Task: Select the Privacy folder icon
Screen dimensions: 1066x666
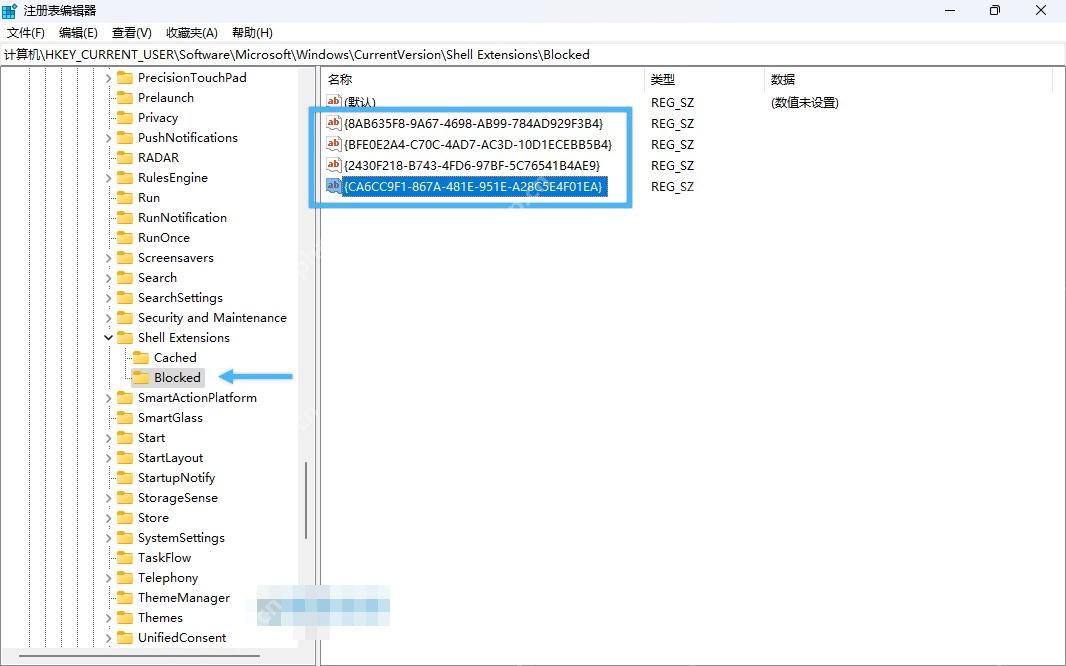Action: (x=124, y=118)
